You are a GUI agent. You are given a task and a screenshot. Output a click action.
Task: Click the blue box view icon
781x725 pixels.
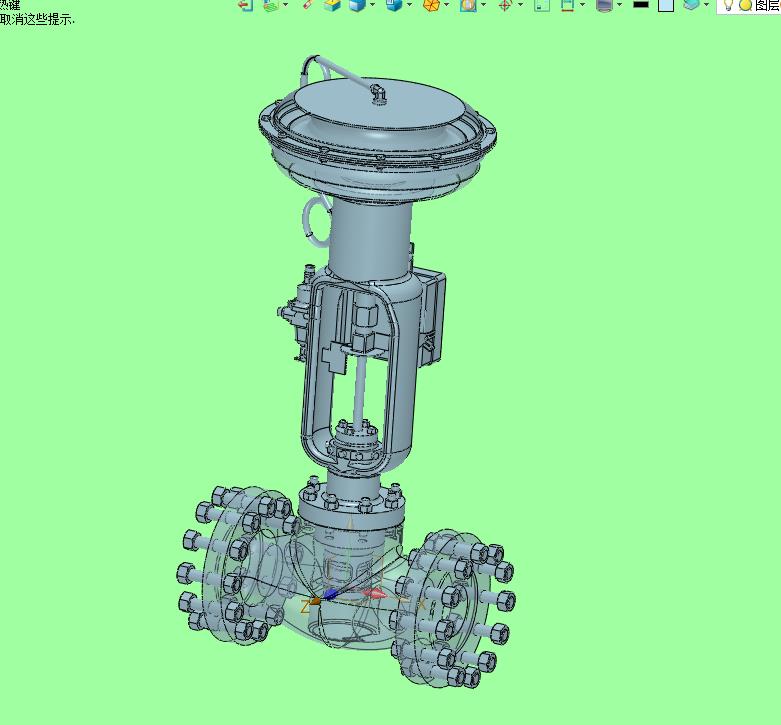[394, 4]
